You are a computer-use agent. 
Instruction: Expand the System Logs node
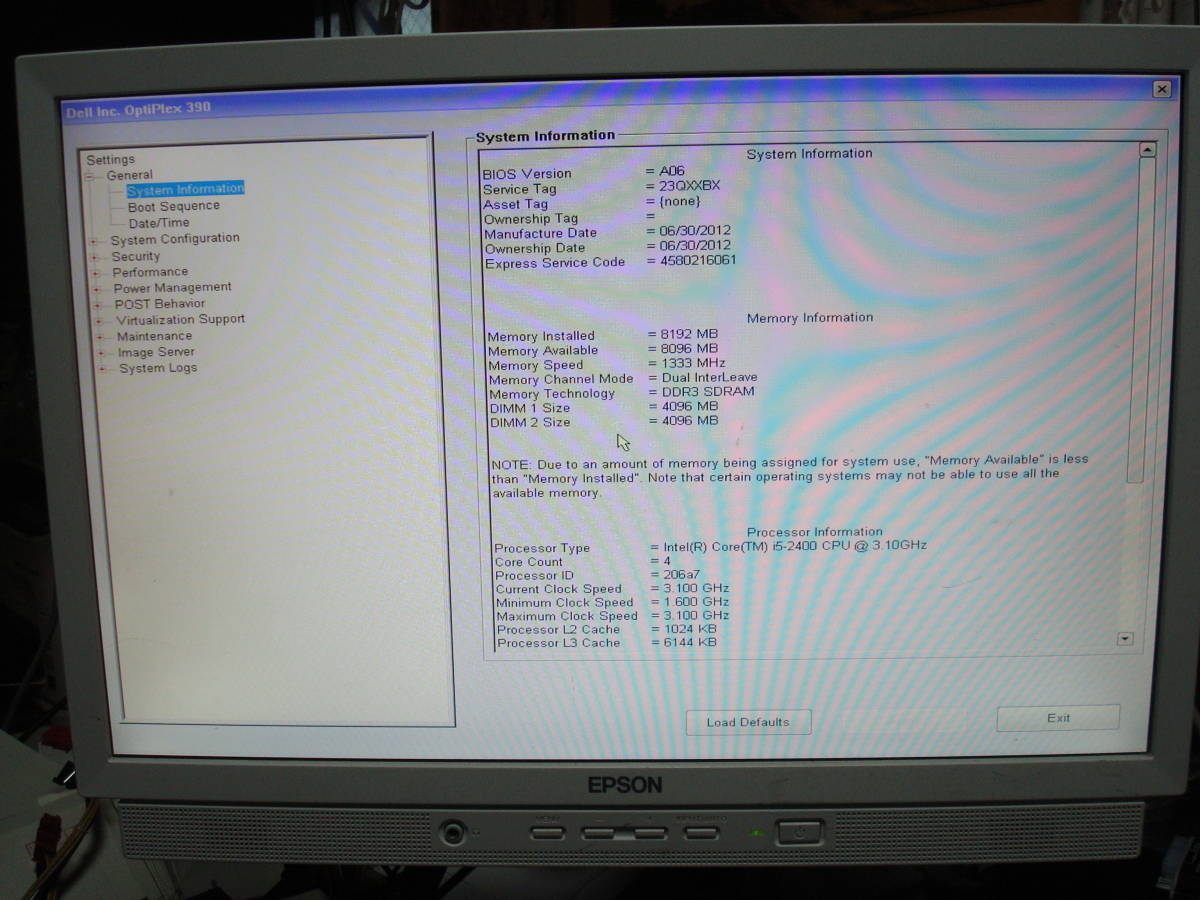102,369
